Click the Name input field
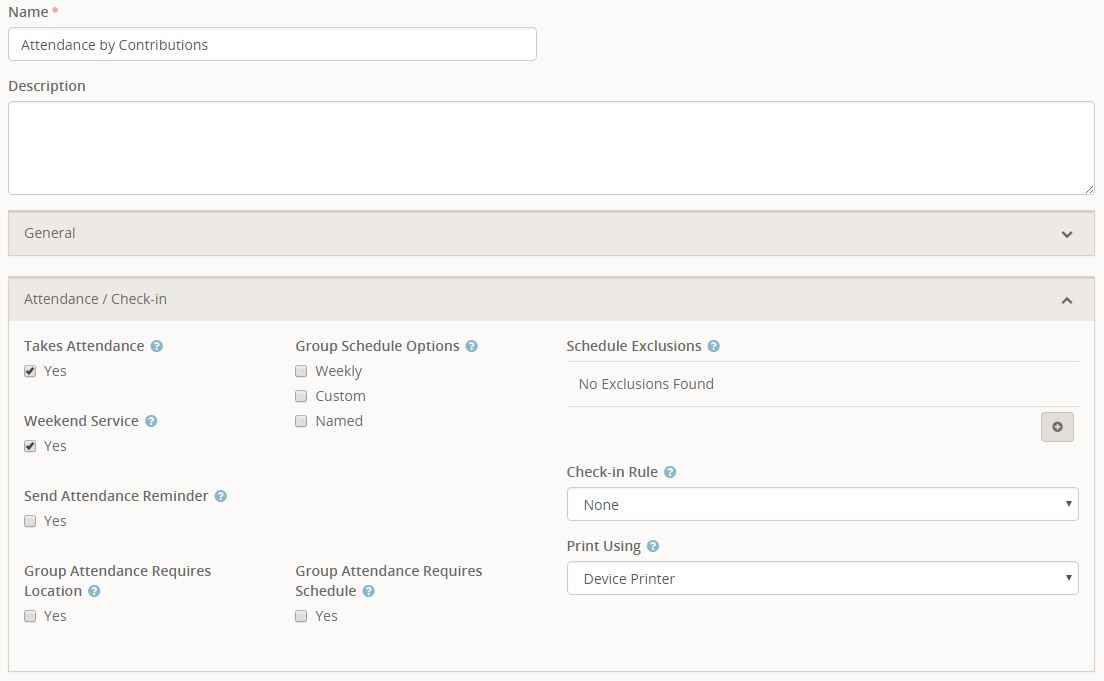1104x681 pixels. tap(272, 44)
